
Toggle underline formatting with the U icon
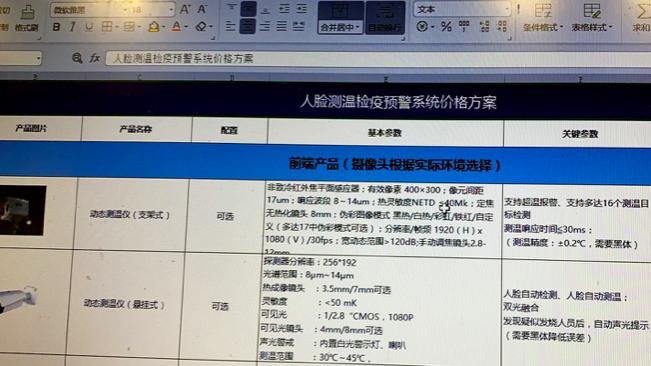point(89,27)
